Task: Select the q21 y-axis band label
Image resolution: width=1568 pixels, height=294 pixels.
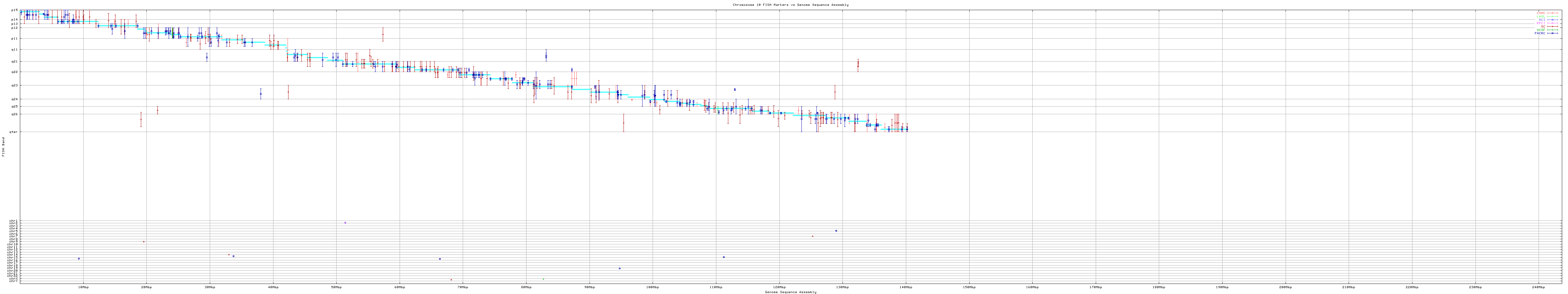Action: tap(14, 62)
